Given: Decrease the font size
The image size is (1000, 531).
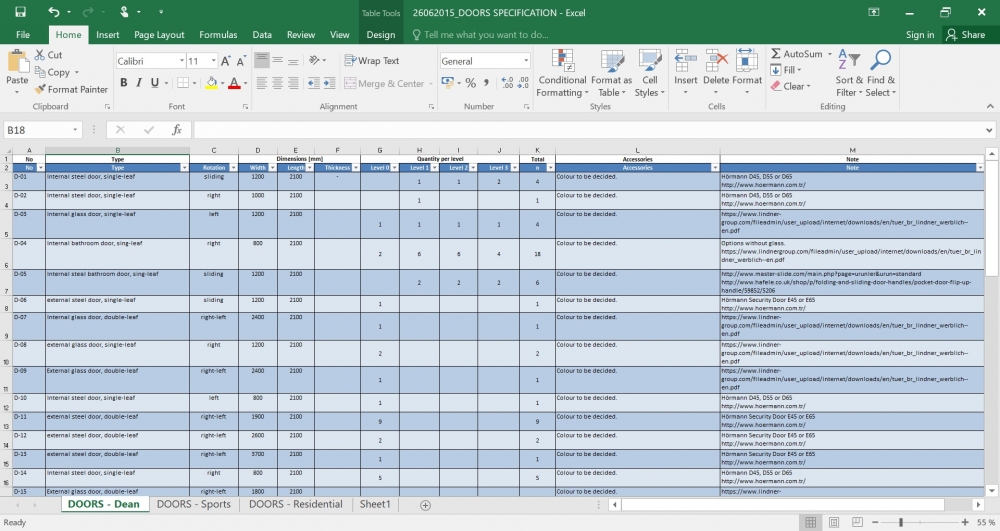Looking at the screenshot, I should coord(240,61).
